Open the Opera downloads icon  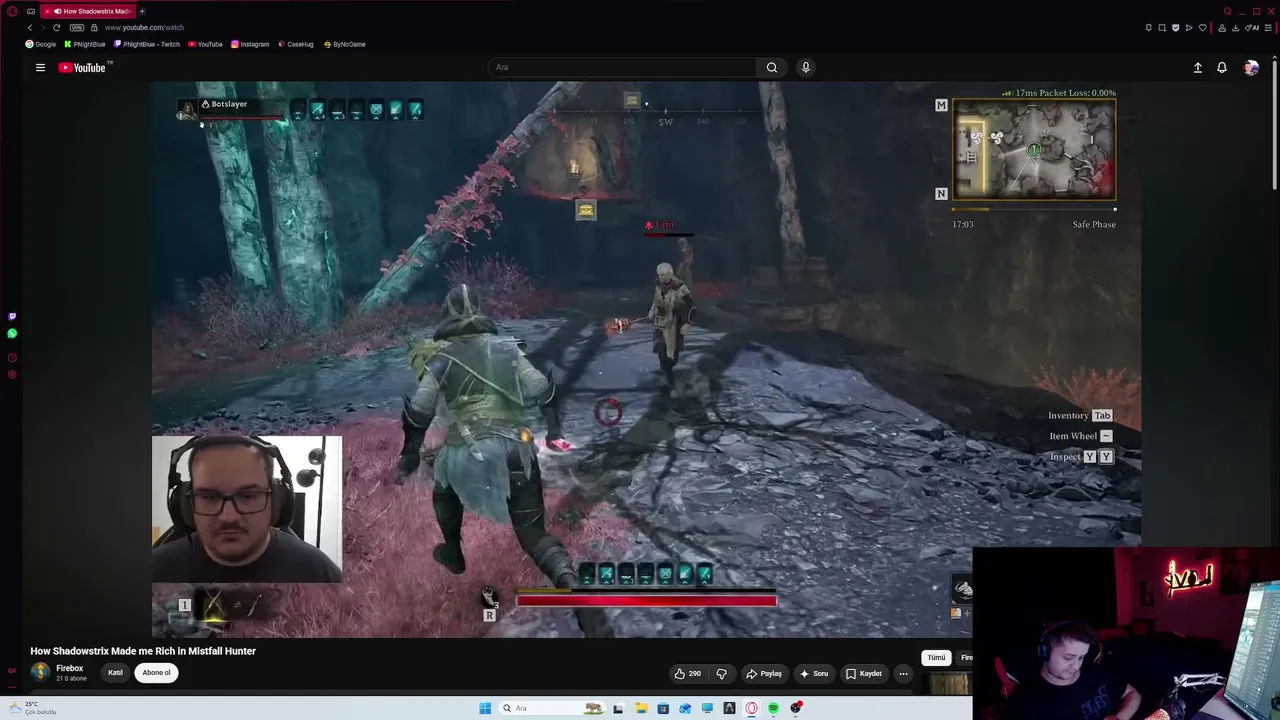[x=1236, y=28]
